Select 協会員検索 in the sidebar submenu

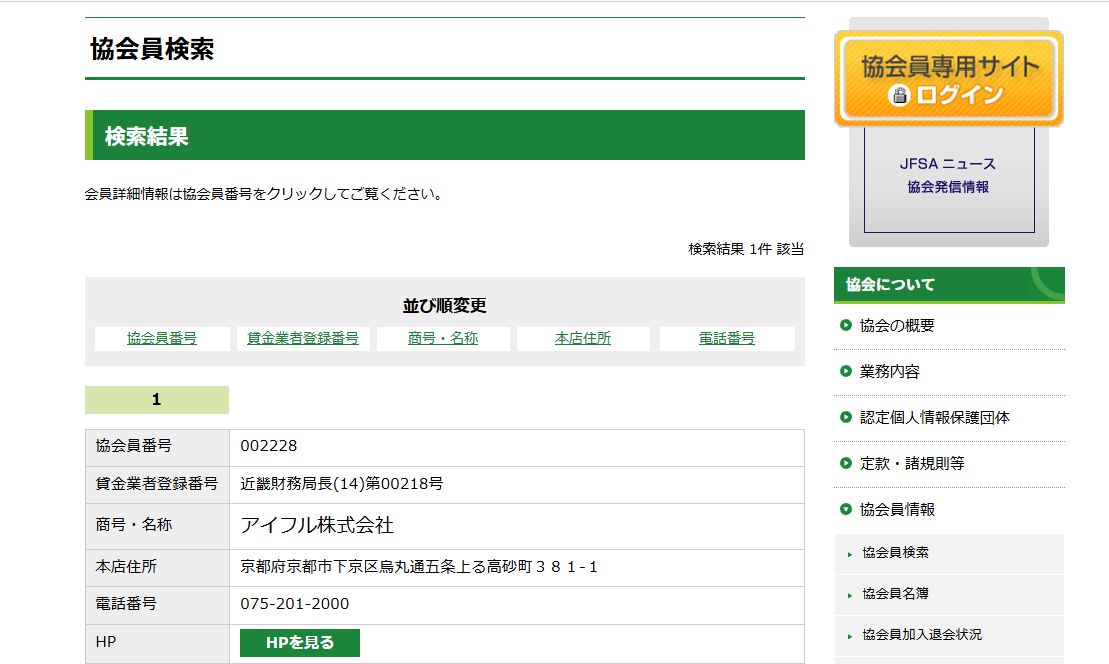(x=895, y=553)
